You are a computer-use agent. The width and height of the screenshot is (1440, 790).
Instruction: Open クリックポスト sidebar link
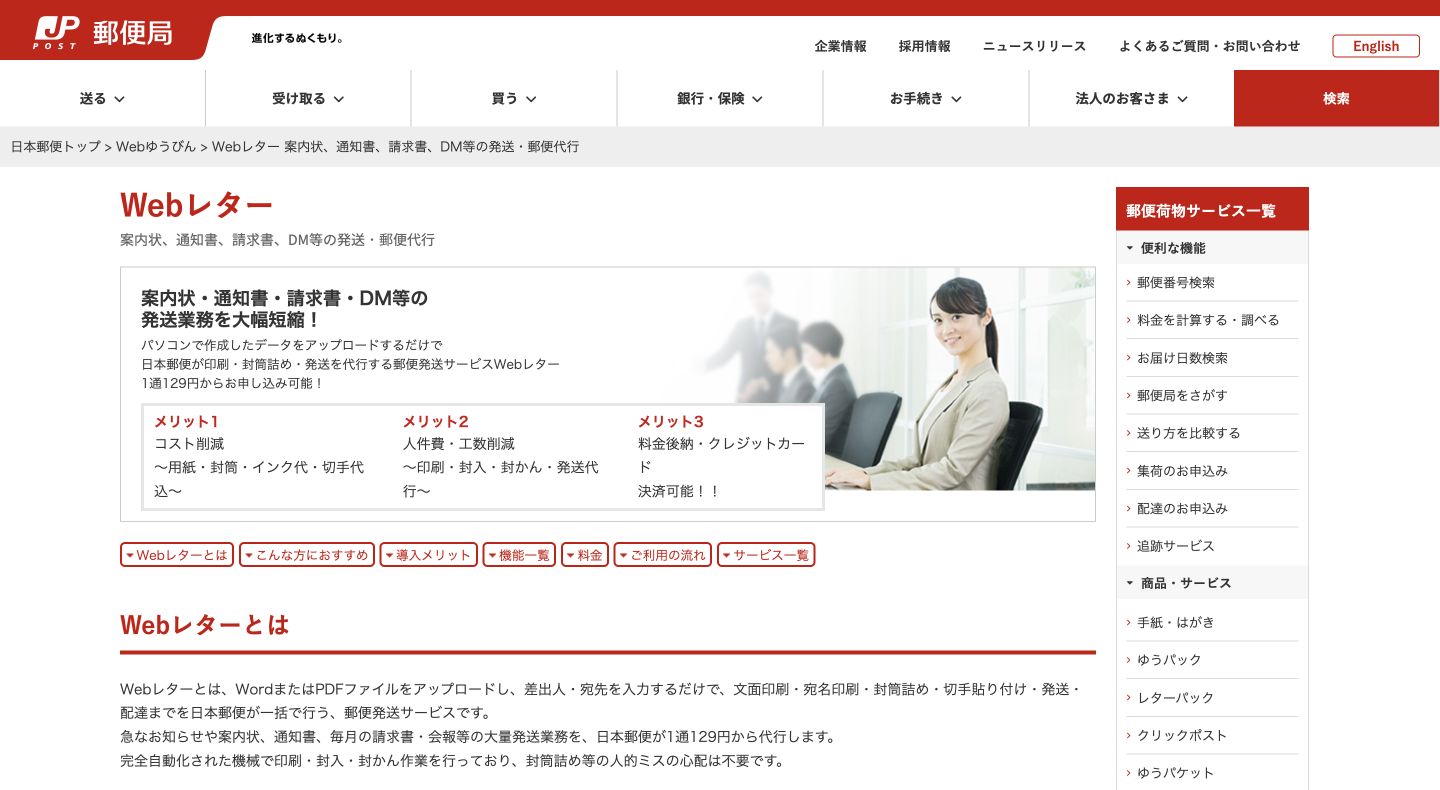[1182, 735]
